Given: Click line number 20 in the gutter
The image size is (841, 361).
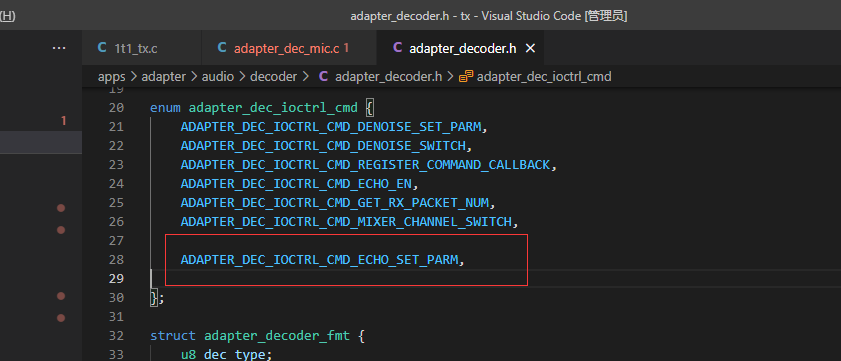Looking at the screenshot, I should click(116, 108).
